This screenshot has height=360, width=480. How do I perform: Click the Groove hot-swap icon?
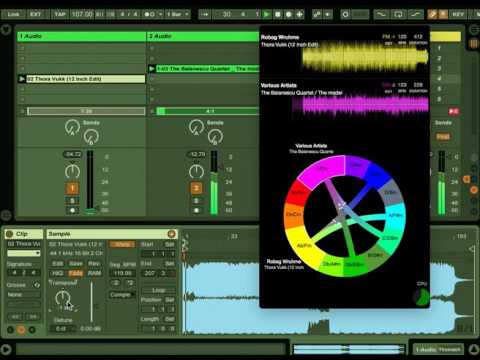(37, 285)
